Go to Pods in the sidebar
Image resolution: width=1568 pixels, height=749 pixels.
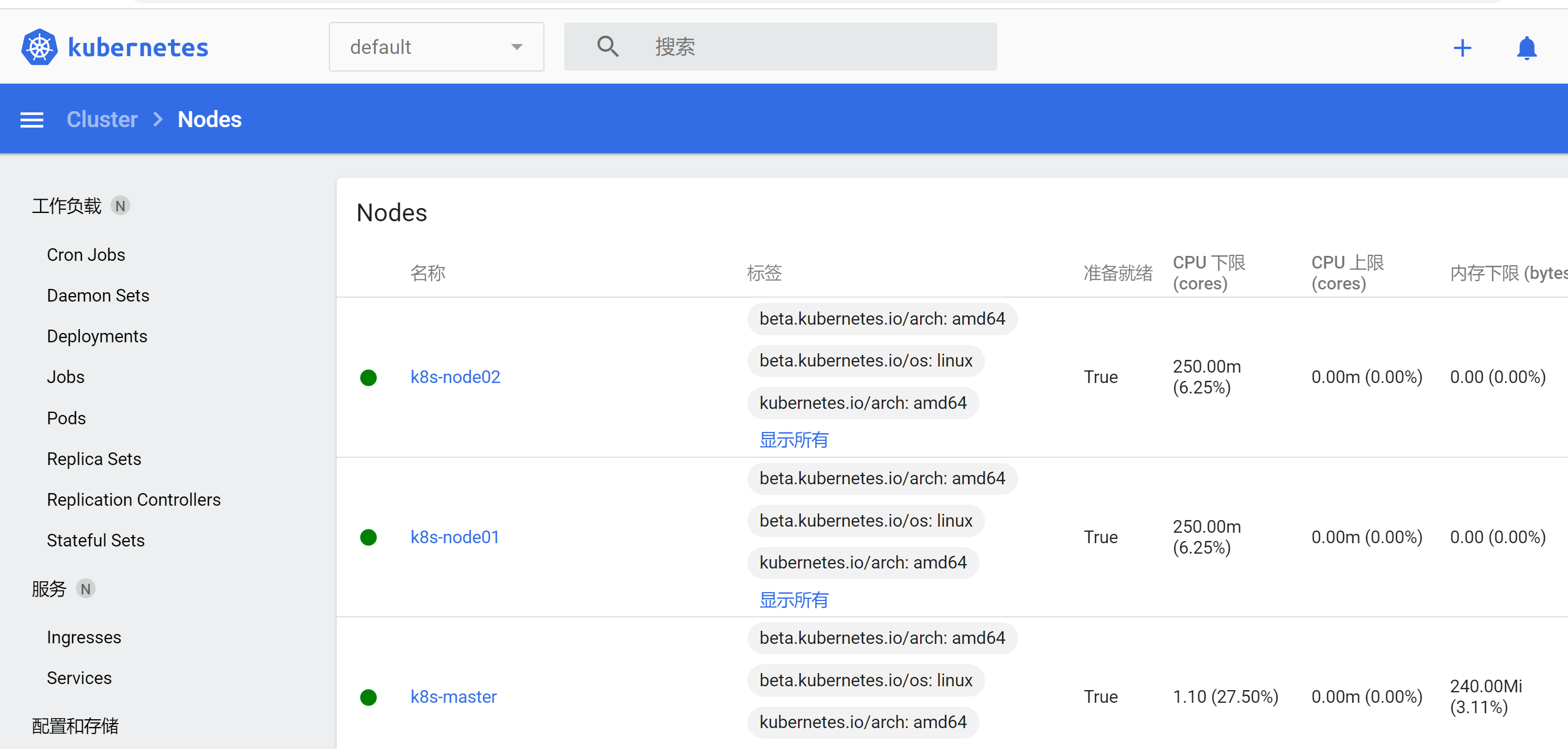tap(67, 418)
